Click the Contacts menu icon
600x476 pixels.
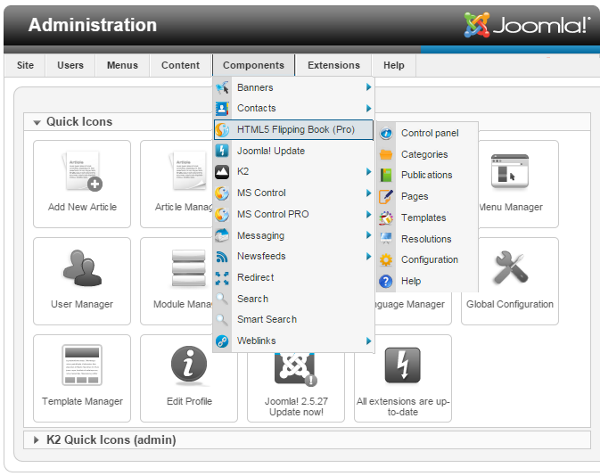222,108
